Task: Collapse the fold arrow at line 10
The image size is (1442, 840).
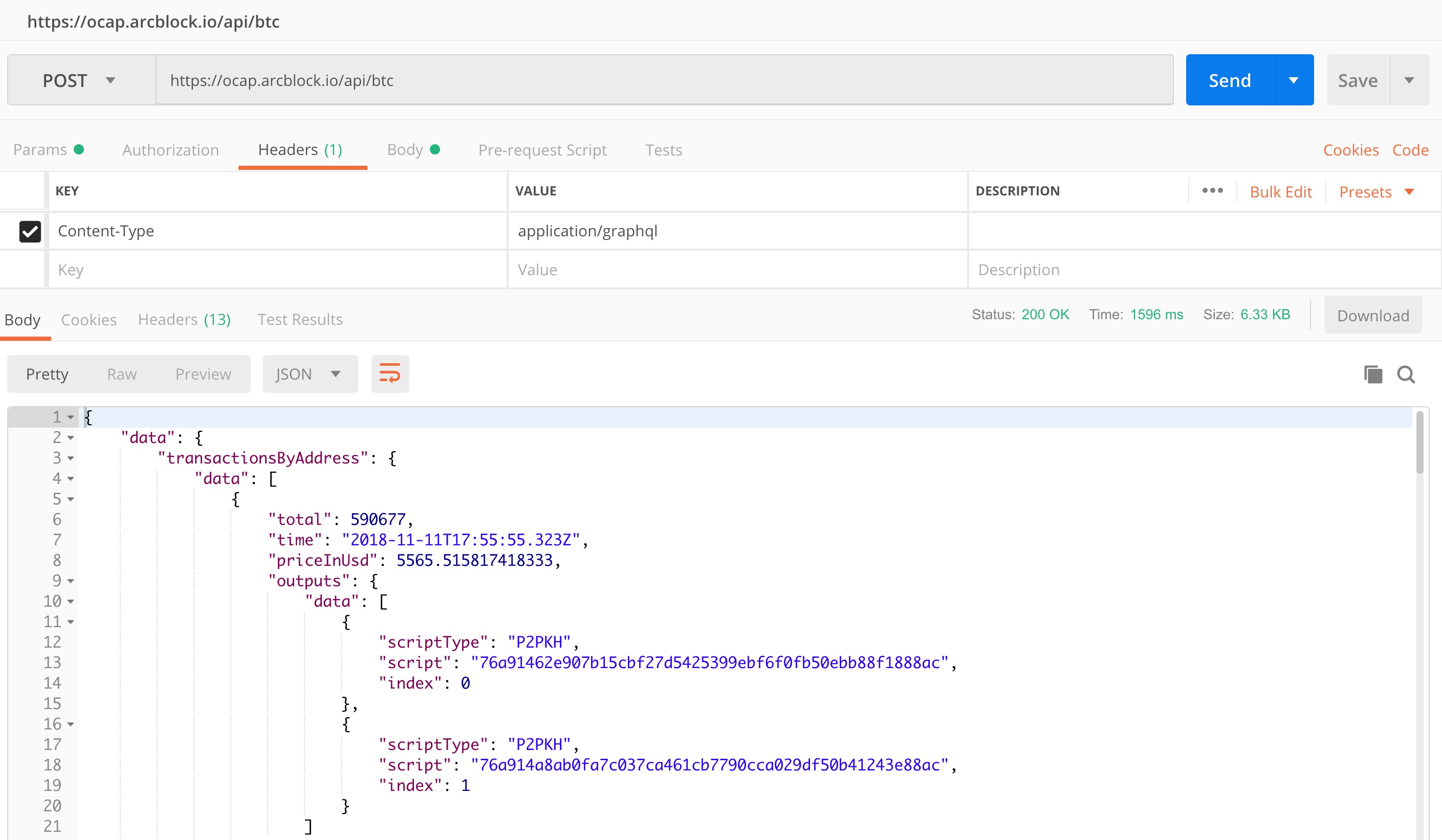Action: pyautogui.click(x=71, y=602)
